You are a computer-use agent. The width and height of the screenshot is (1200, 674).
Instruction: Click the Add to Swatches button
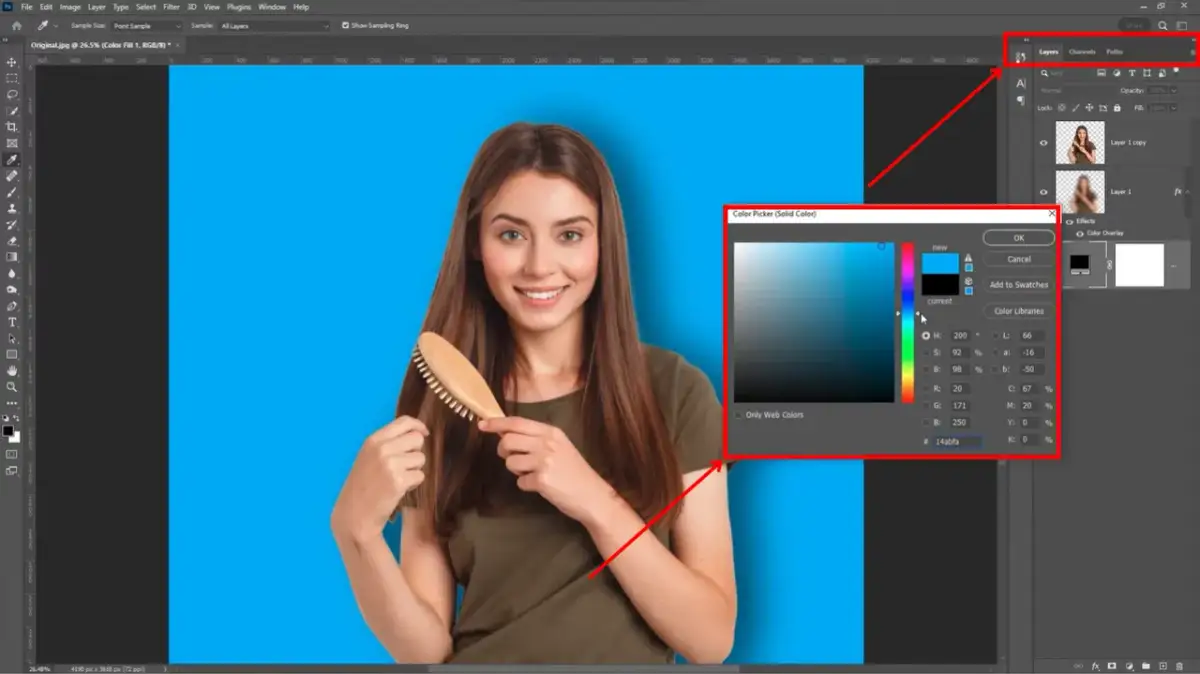click(1019, 283)
